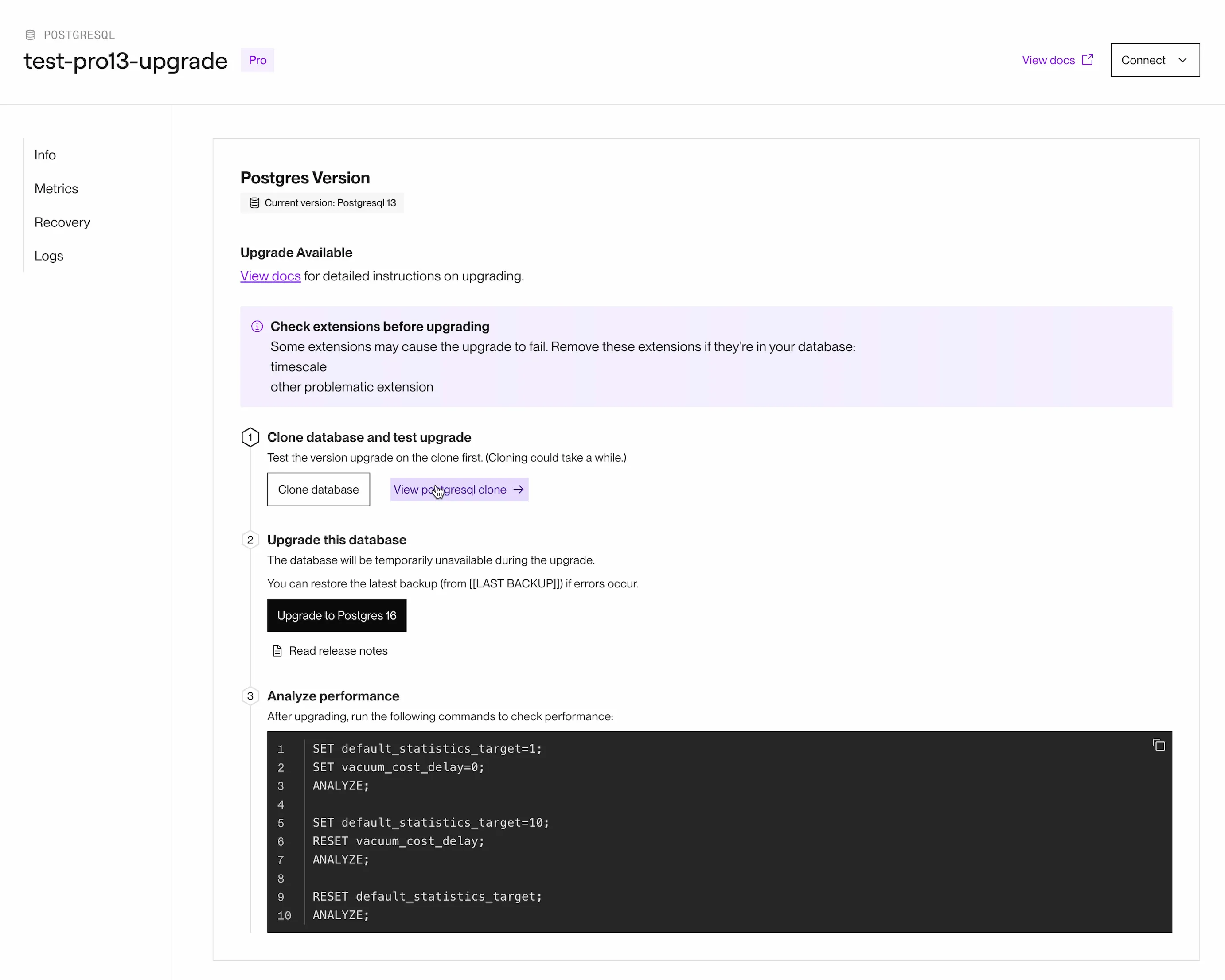Switch to the Metrics section
The image size is (1225, 980).
56,189
